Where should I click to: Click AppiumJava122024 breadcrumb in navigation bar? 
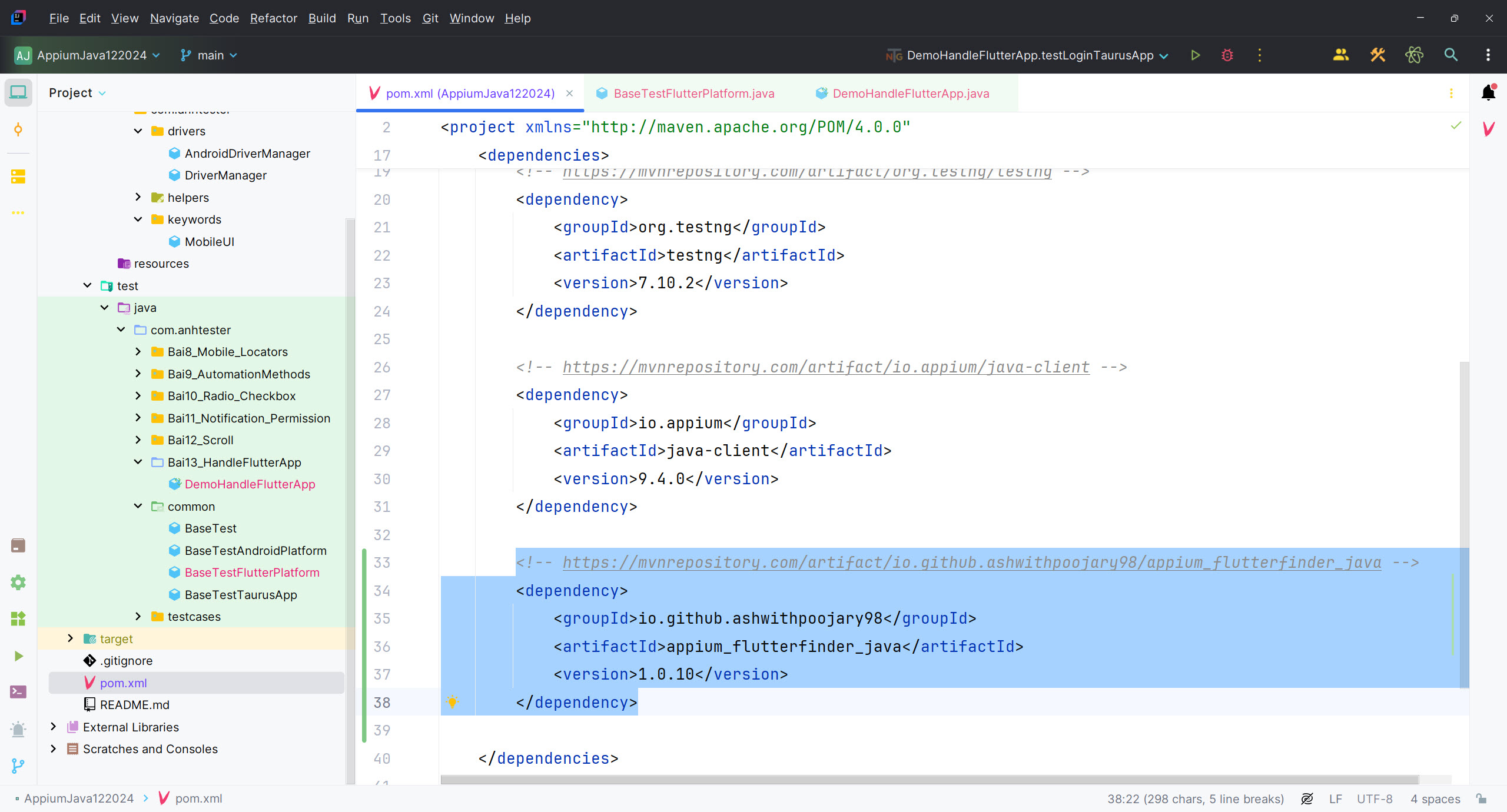pyautogui.click(x=79, y=798)
